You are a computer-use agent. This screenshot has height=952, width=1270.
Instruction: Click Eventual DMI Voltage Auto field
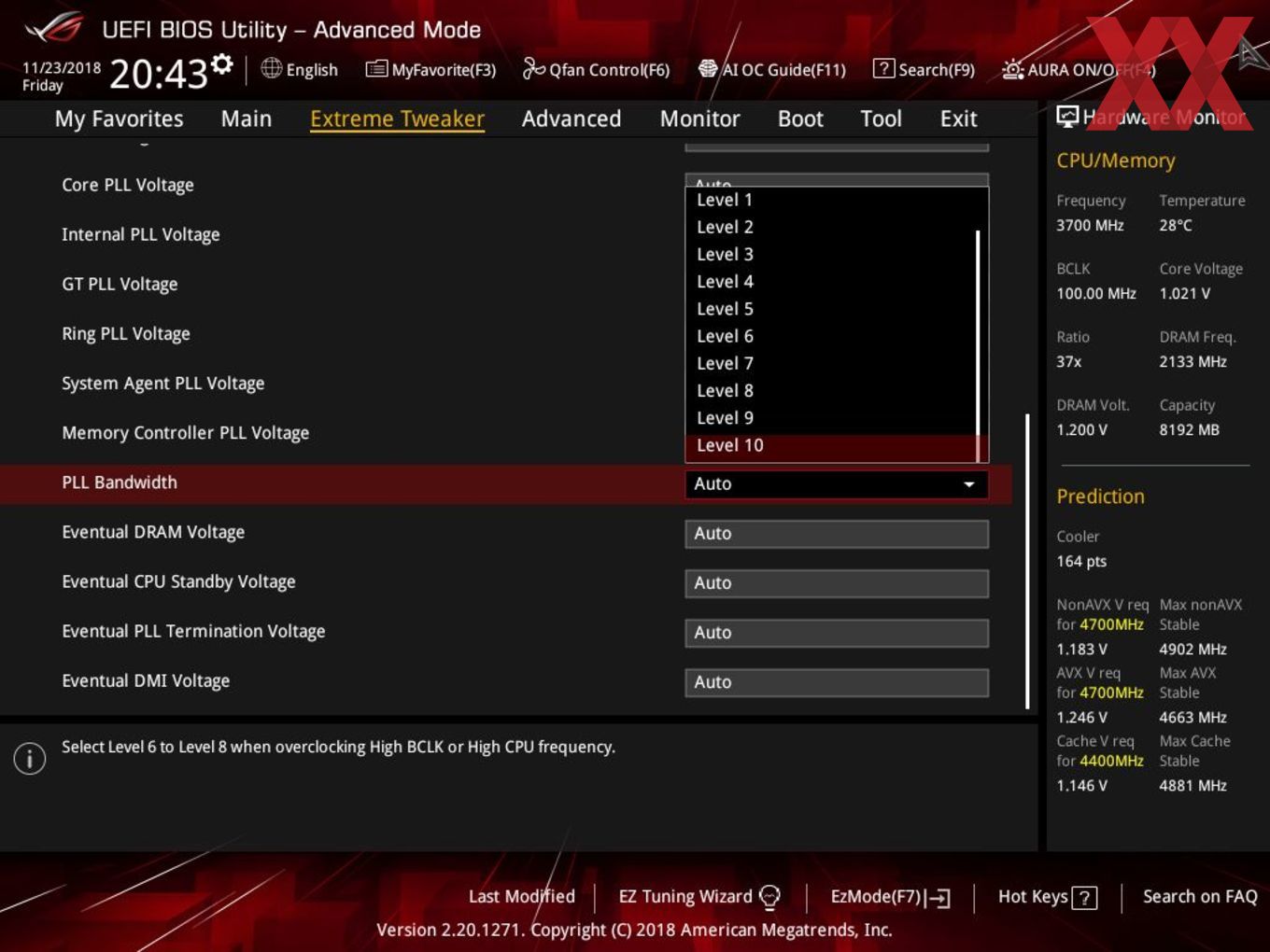837,682
